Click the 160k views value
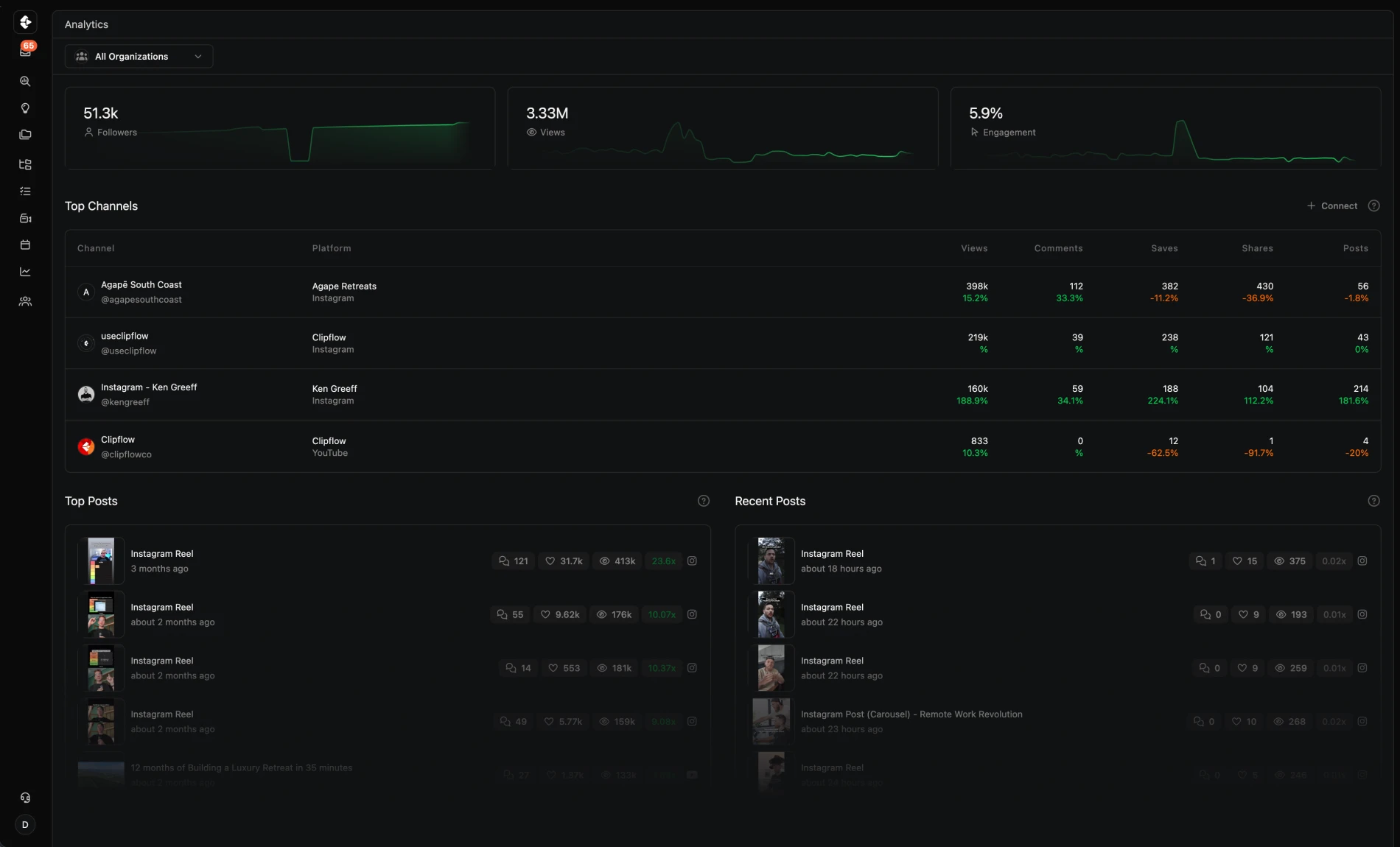 978,388
